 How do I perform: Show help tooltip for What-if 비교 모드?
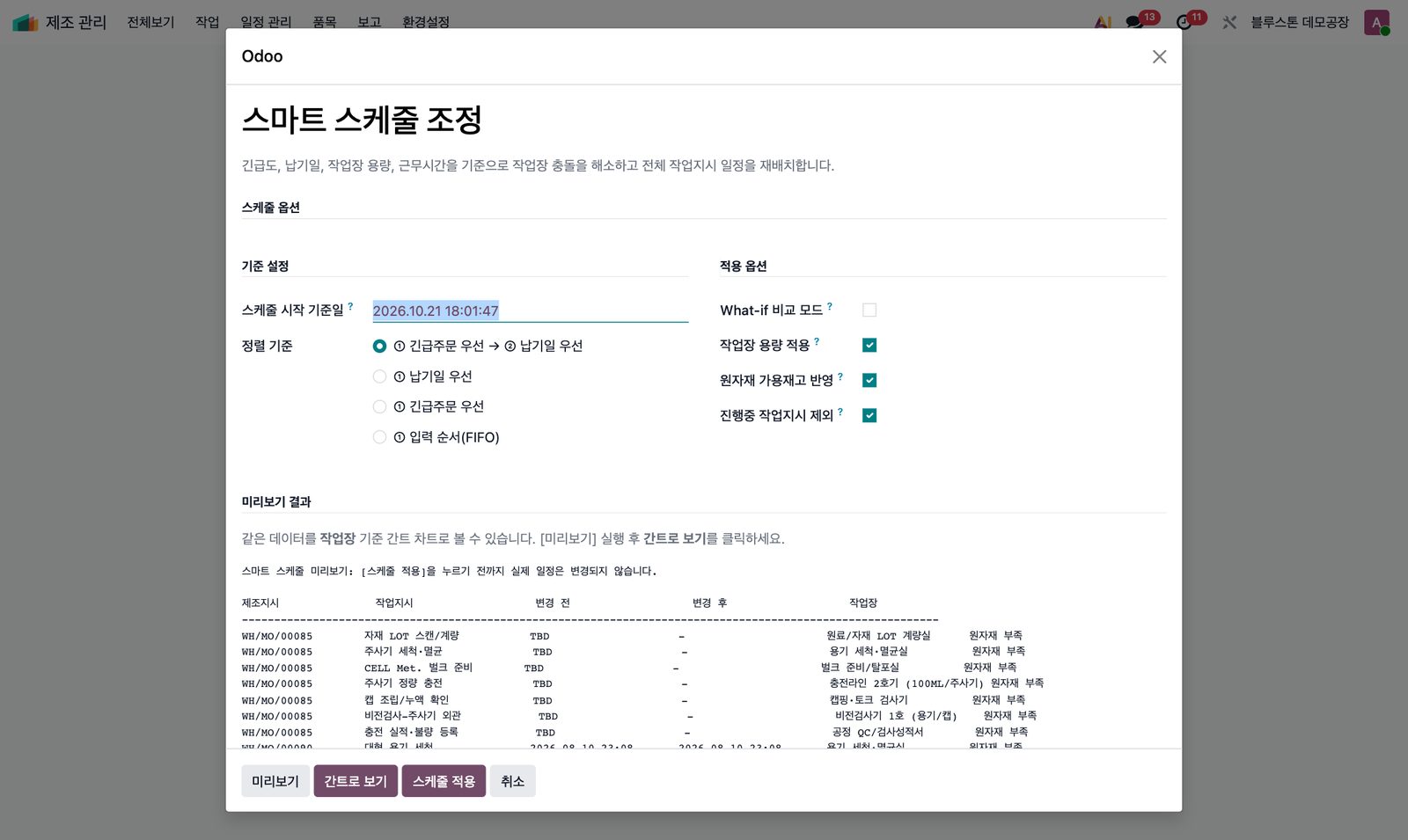point(829,306)
